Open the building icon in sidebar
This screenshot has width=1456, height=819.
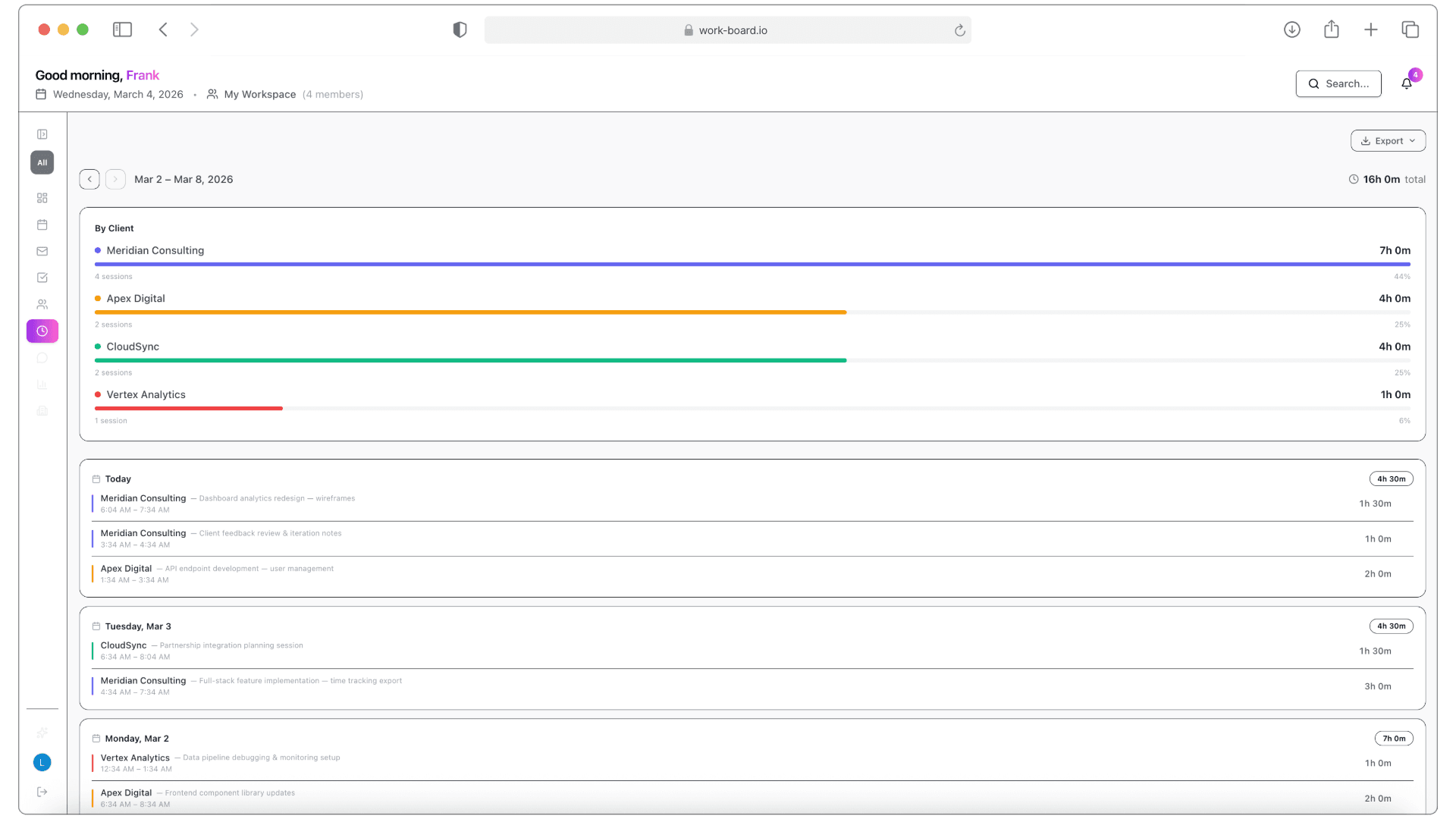[42, 411]
